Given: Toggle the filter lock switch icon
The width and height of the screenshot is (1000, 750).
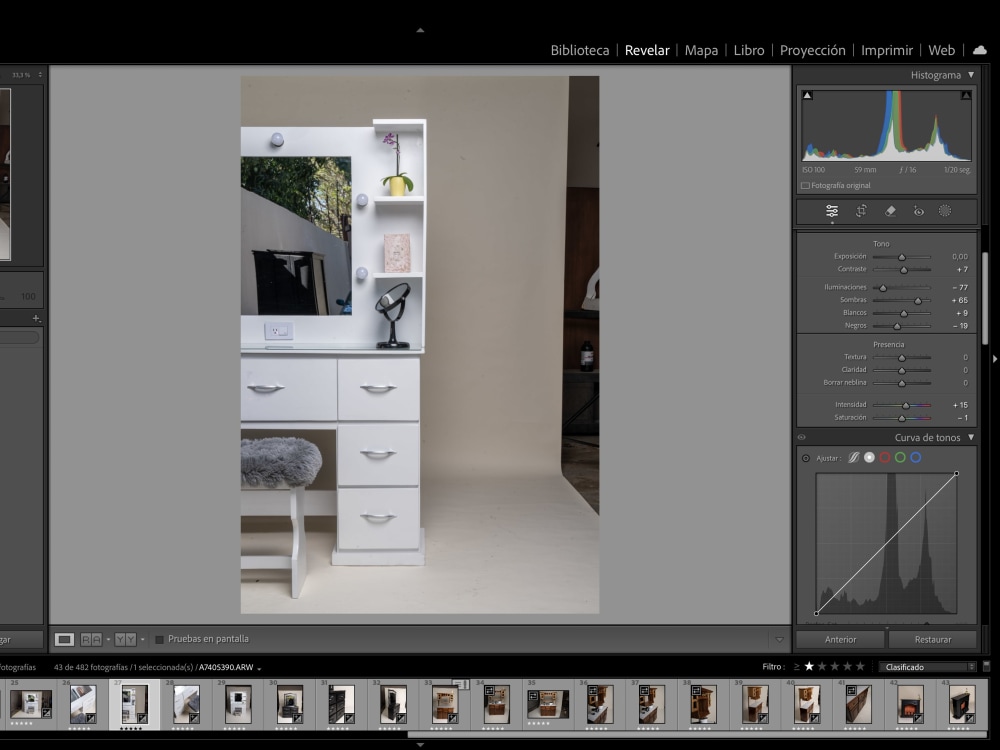Looking at the screenshot, I should click(986, 666).
